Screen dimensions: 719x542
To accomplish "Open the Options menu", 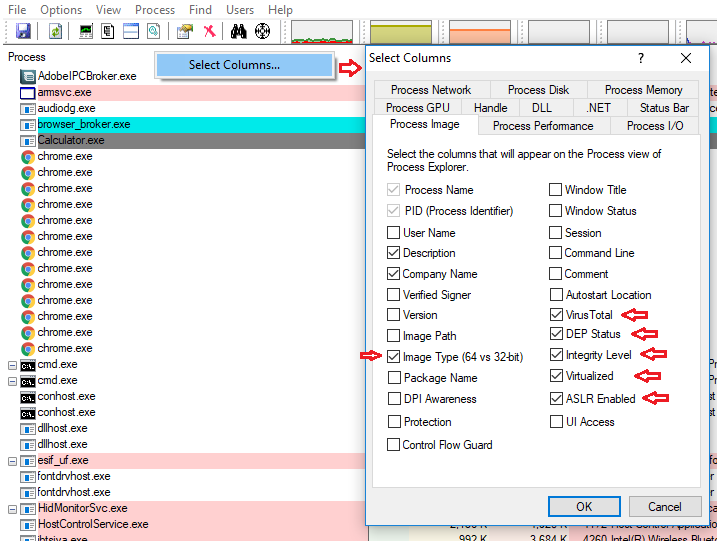I will [61, 10].
